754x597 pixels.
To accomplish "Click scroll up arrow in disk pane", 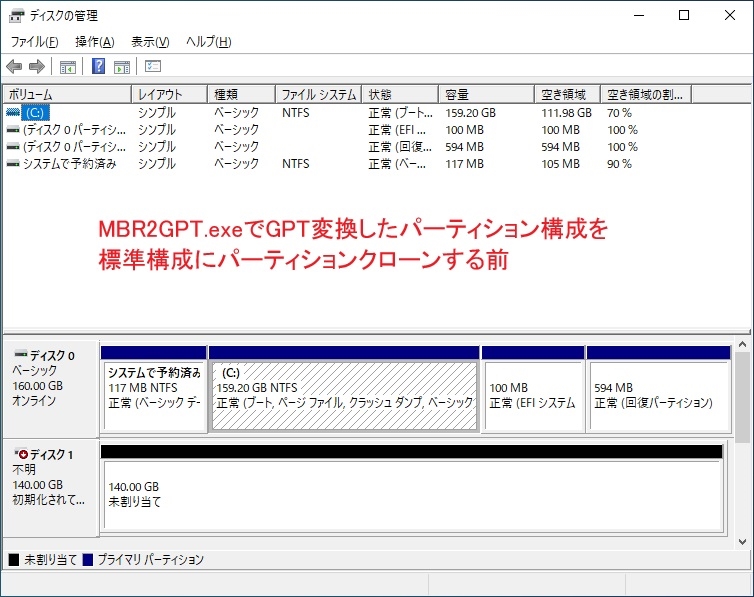I will coord(742,345).
